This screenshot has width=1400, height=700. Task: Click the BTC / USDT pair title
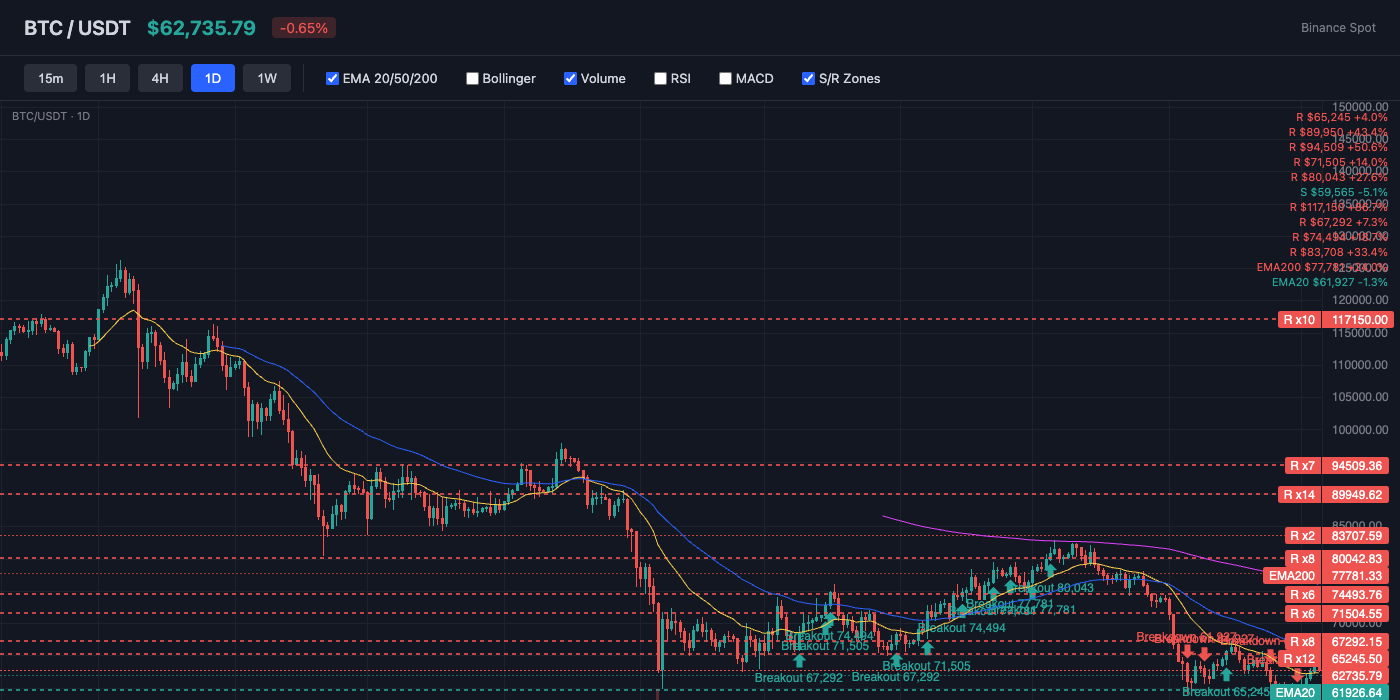pyautogui.click(x=77, y=28)
